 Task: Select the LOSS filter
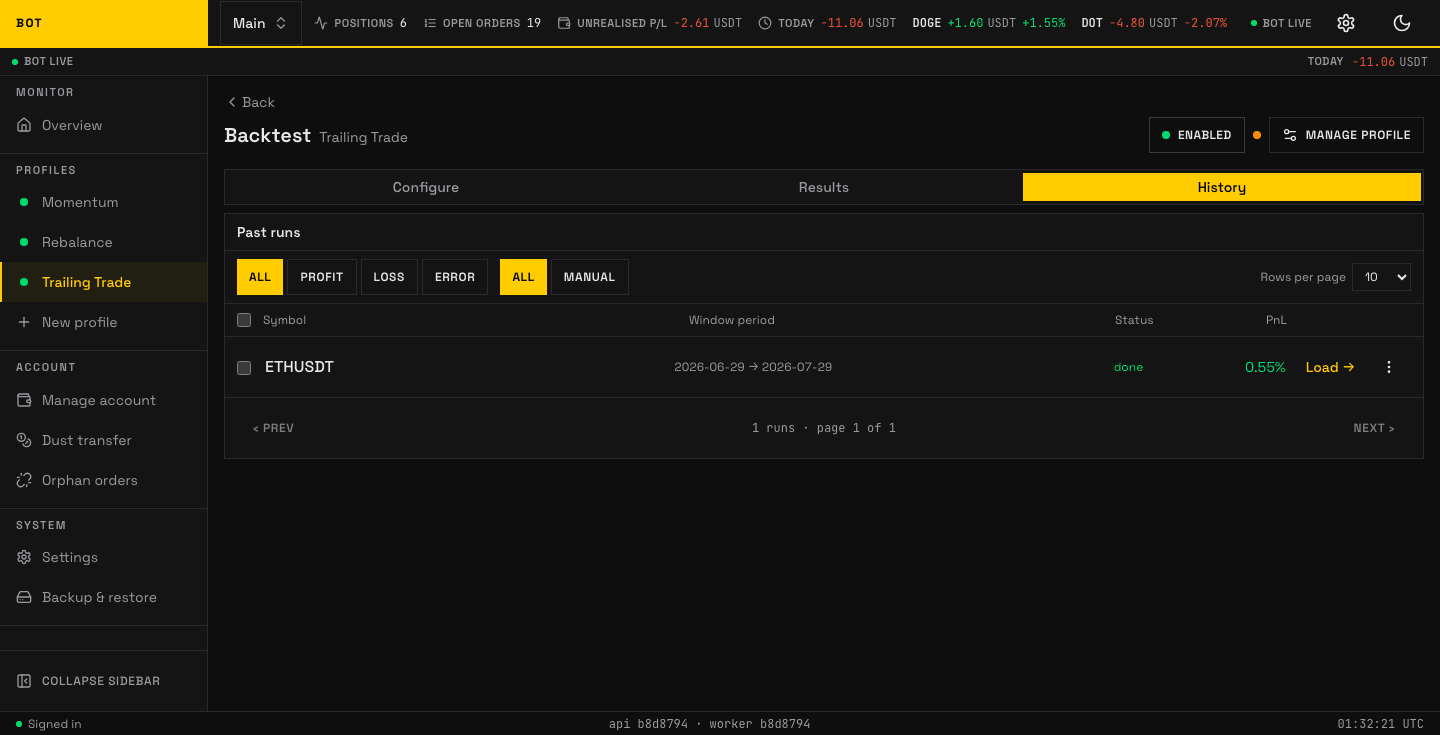pyautogui.click(x=389, y=277)
